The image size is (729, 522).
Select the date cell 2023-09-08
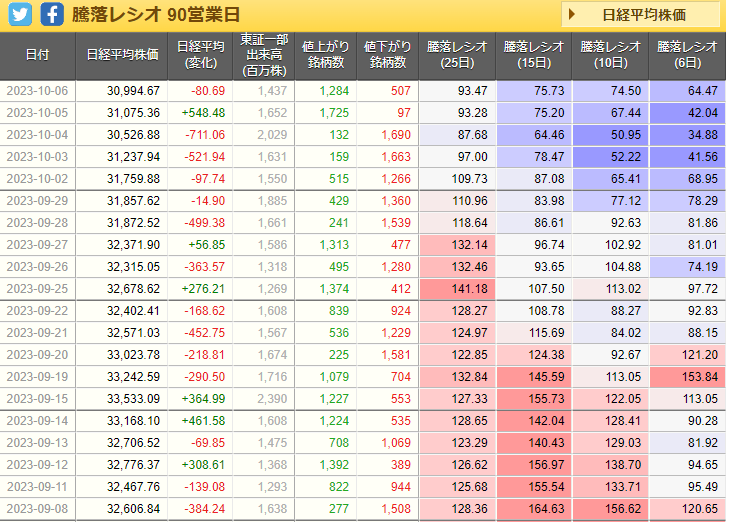(37, 509)
